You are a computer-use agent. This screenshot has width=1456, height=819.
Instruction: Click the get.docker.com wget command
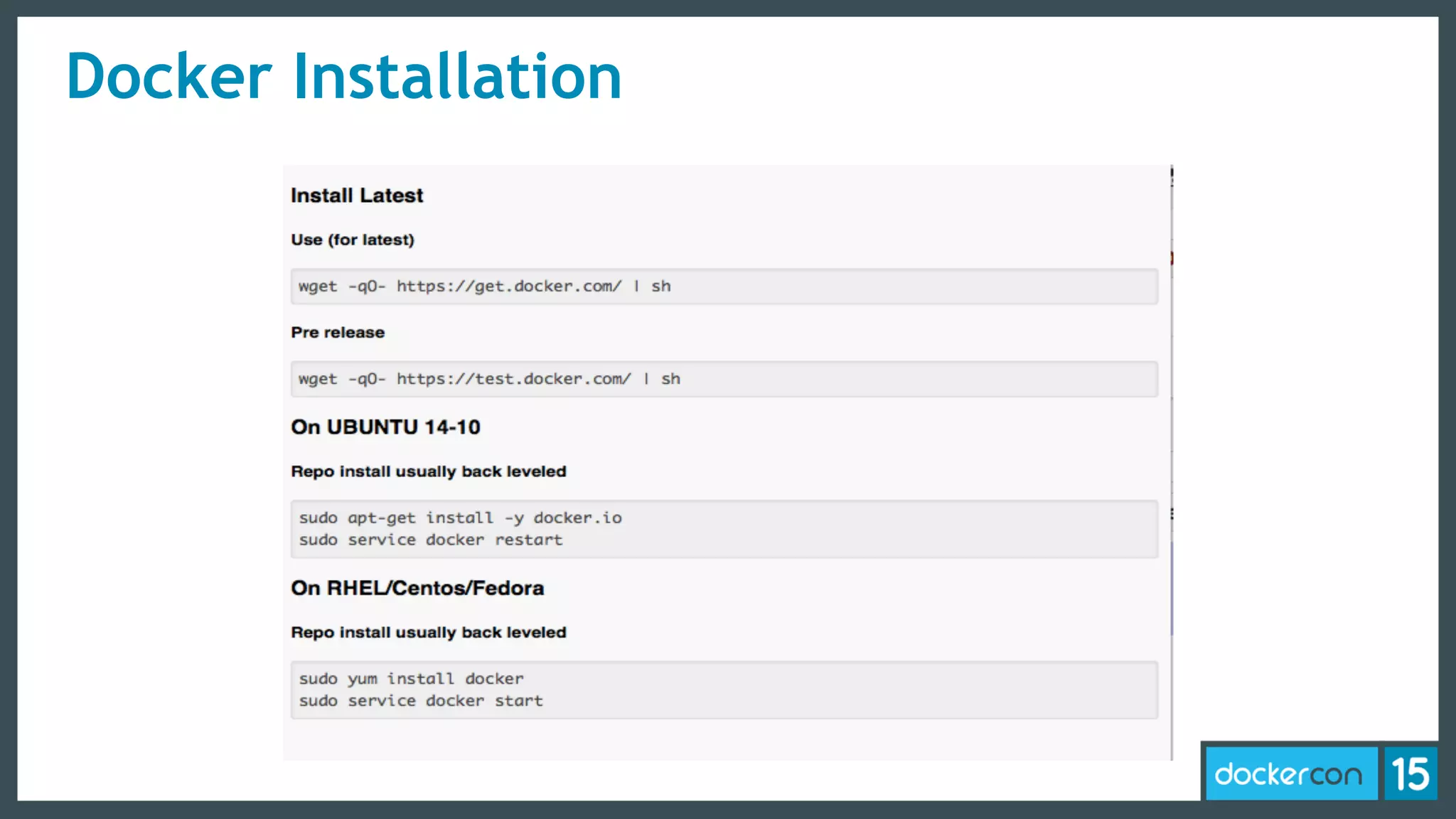(x=484, y=287)
